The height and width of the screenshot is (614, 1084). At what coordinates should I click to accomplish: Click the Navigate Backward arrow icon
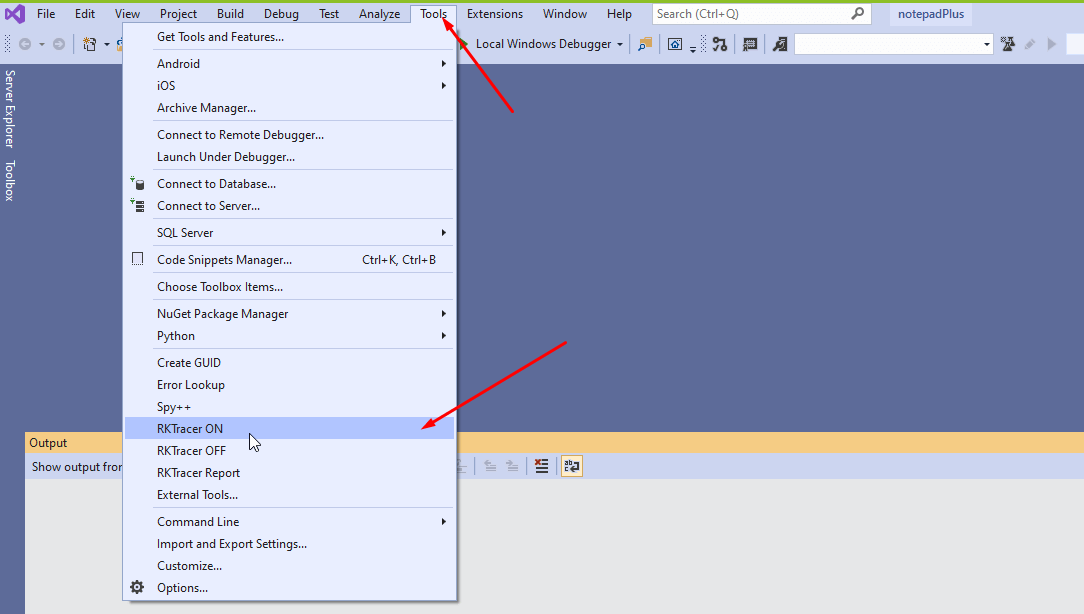tap(27, 43)
